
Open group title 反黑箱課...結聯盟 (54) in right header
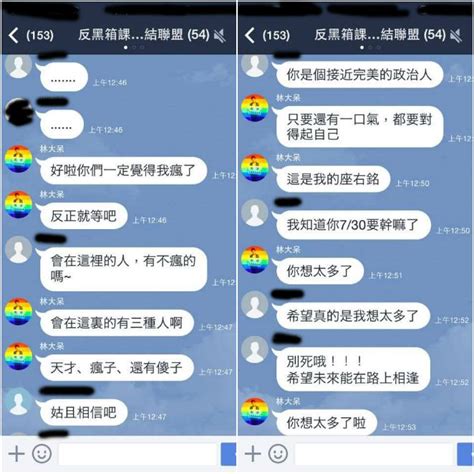pyautogui.click(x=380, y=35)
